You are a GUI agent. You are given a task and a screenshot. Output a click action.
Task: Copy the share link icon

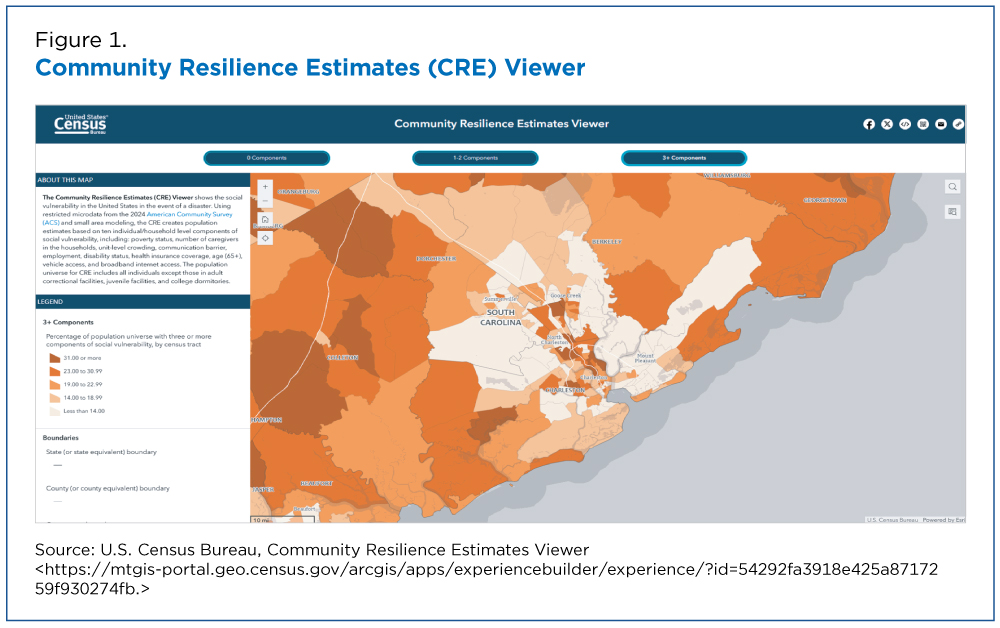pyautogui.click(x=958, y=124)
